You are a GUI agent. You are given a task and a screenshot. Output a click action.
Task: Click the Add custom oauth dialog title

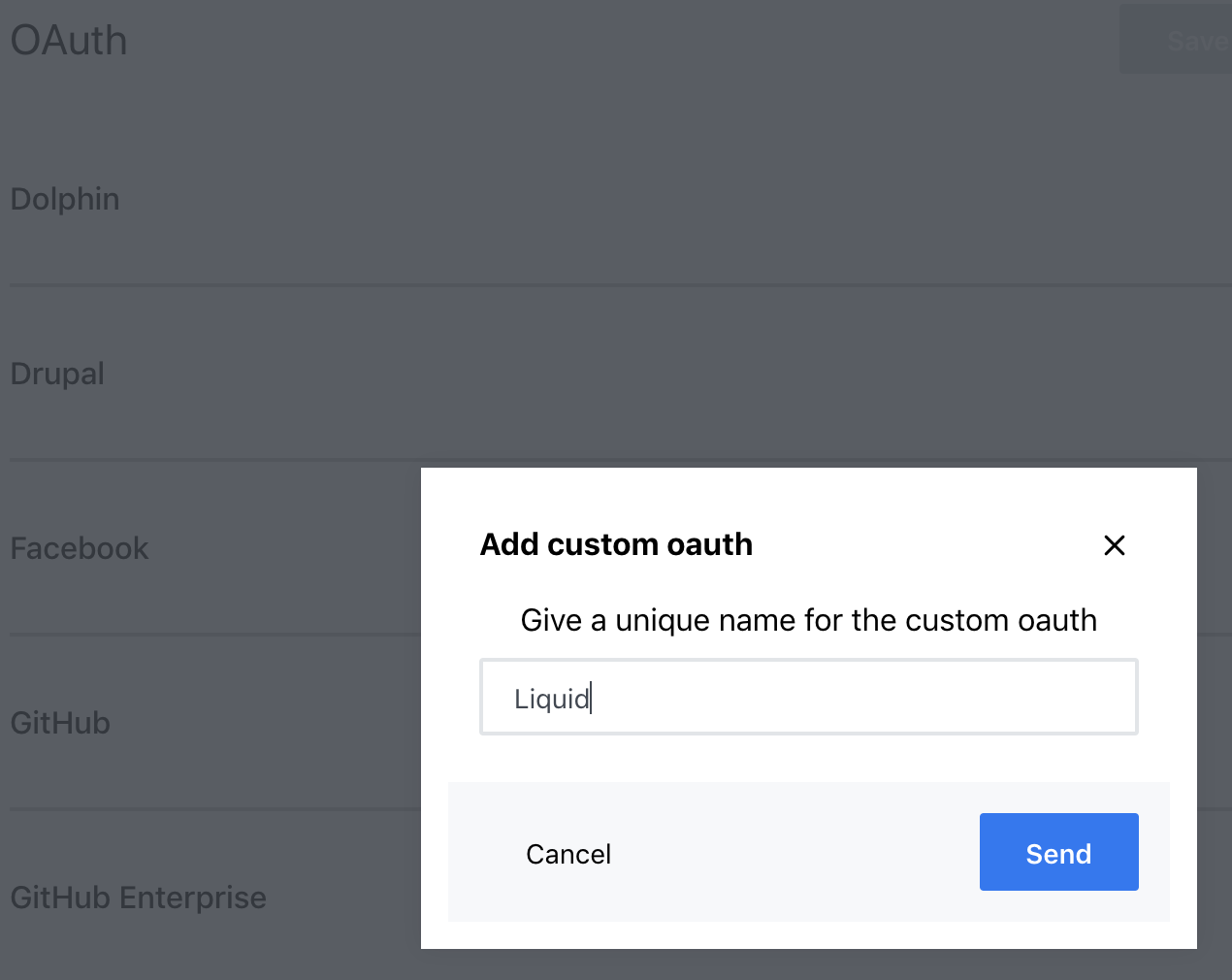tap(616, 544)
